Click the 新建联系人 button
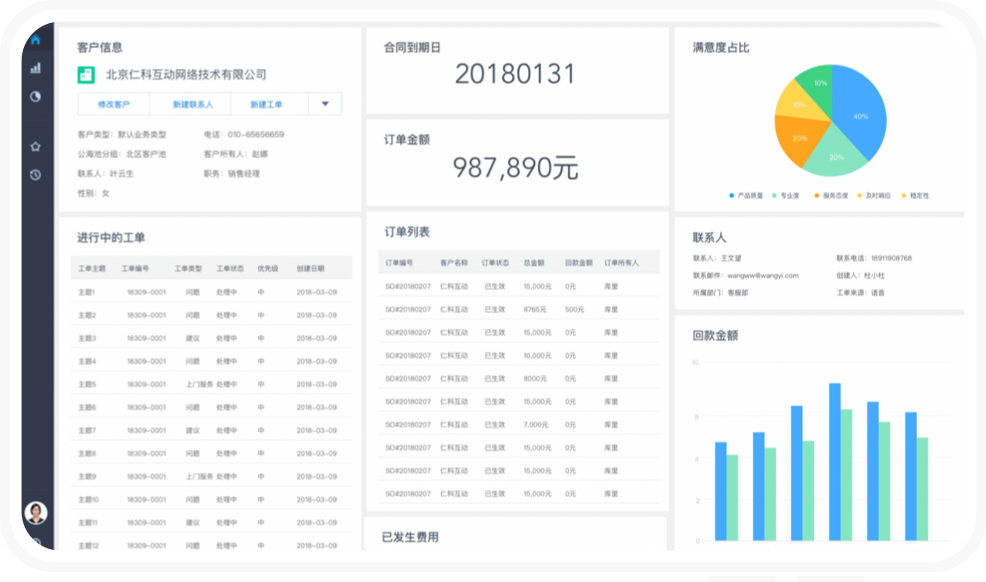Screen dimensions: 986x582 click(192, 104)
